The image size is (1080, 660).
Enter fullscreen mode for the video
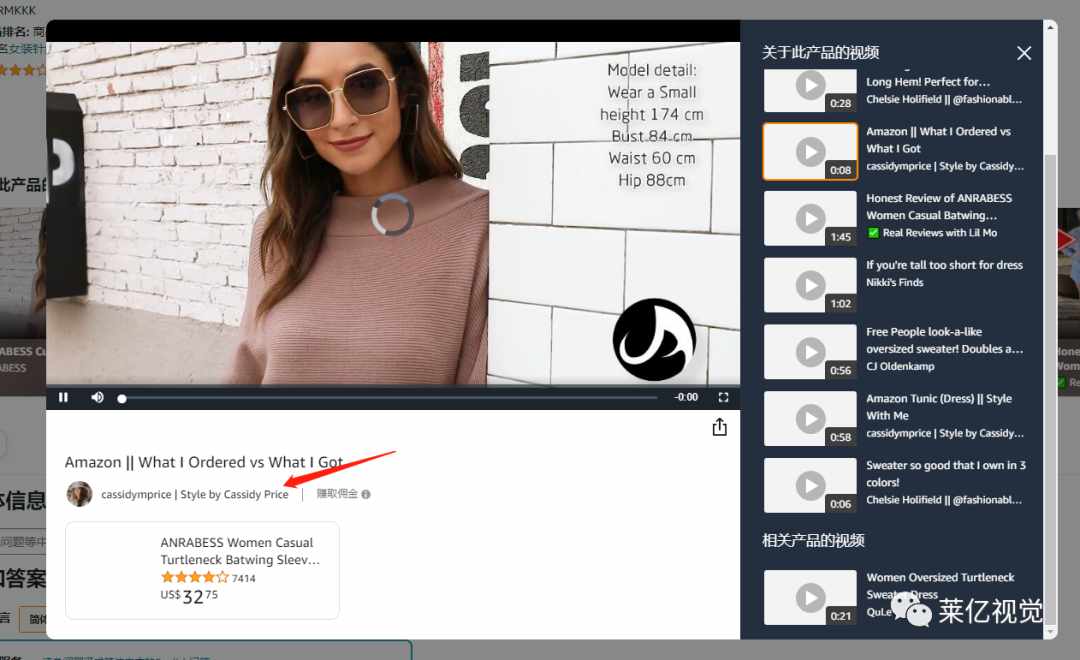(723, 398)
